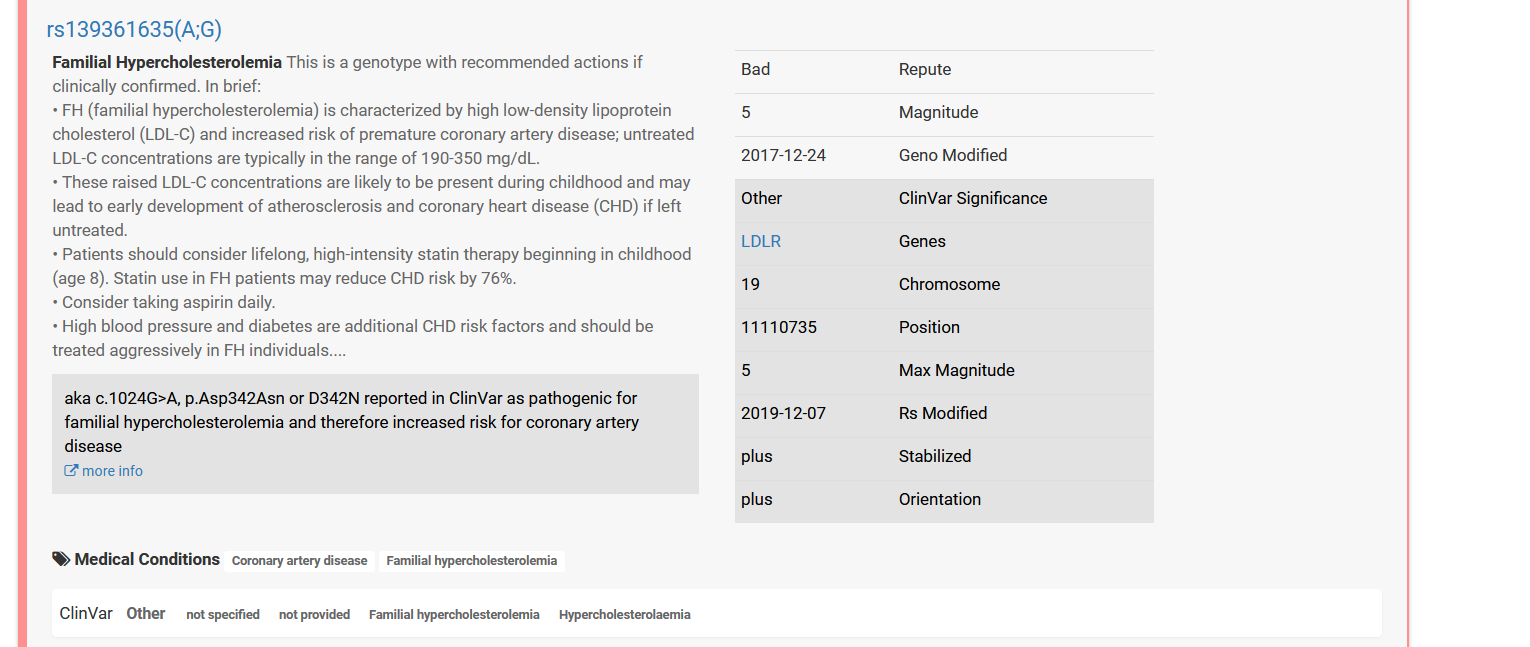The image size is (1530, 647).
Task: Click the Position 11110735 value
Action: tap(779, 327)
